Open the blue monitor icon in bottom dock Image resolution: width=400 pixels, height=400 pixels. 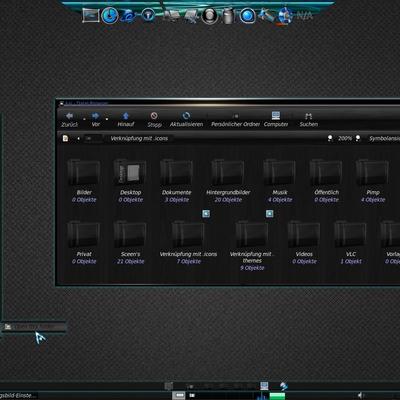(264, 386)
